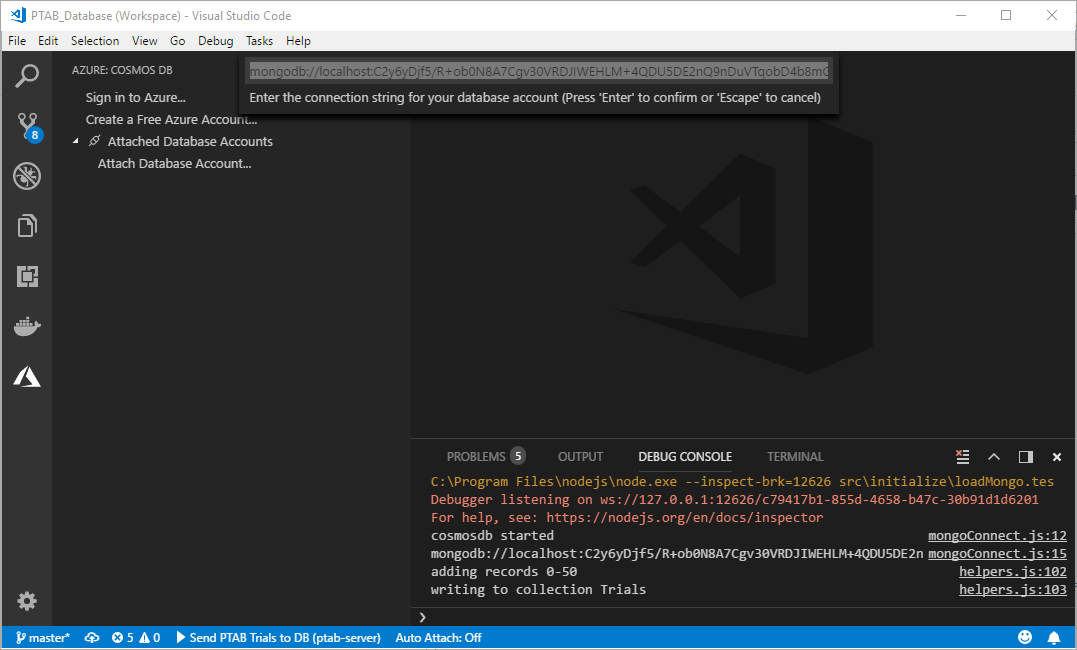Open the helpers.js:103 source link

click(1013, 590)
